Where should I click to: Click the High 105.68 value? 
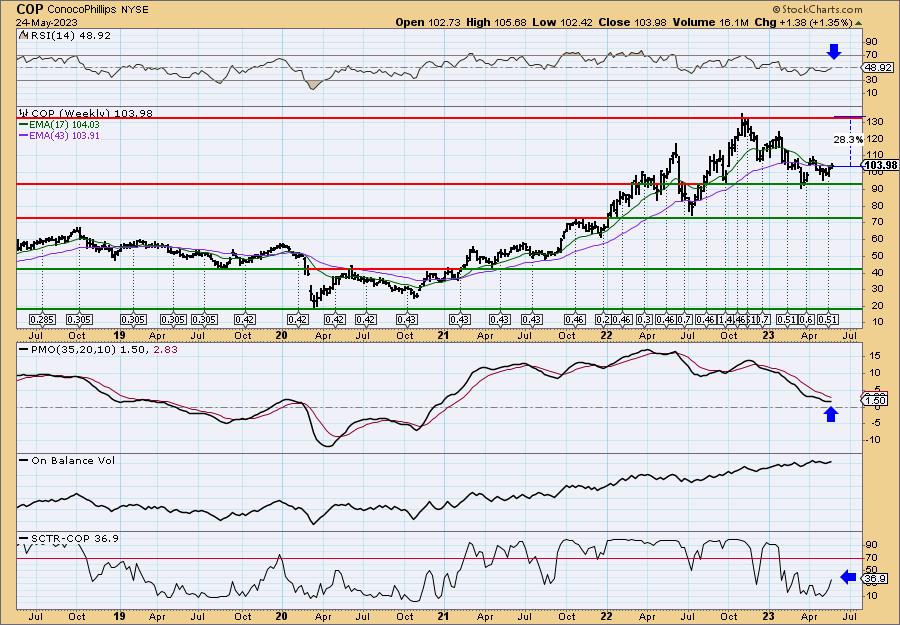[x=497, y=22]
